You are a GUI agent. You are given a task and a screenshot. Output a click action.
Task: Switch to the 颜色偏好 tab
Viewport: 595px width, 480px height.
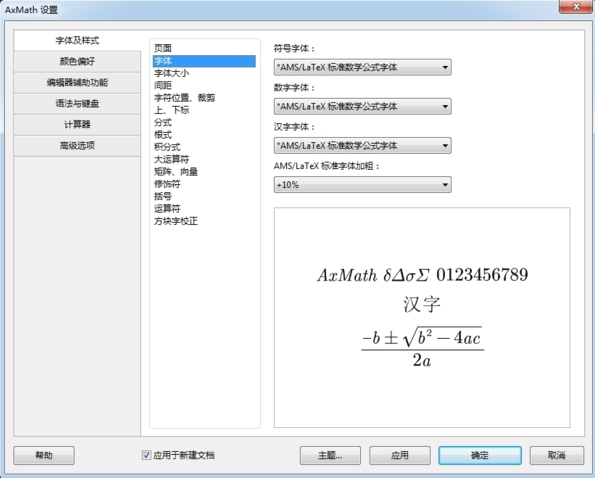[77, 61]
